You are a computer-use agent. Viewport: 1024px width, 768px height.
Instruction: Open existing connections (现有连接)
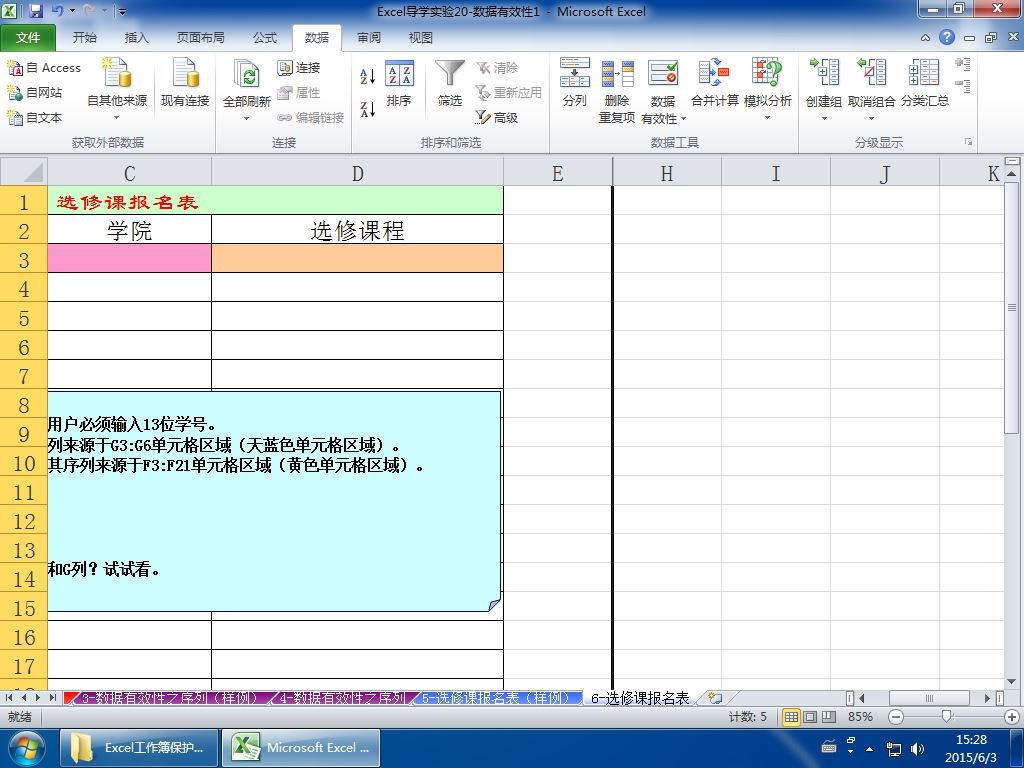click(185, 82)
